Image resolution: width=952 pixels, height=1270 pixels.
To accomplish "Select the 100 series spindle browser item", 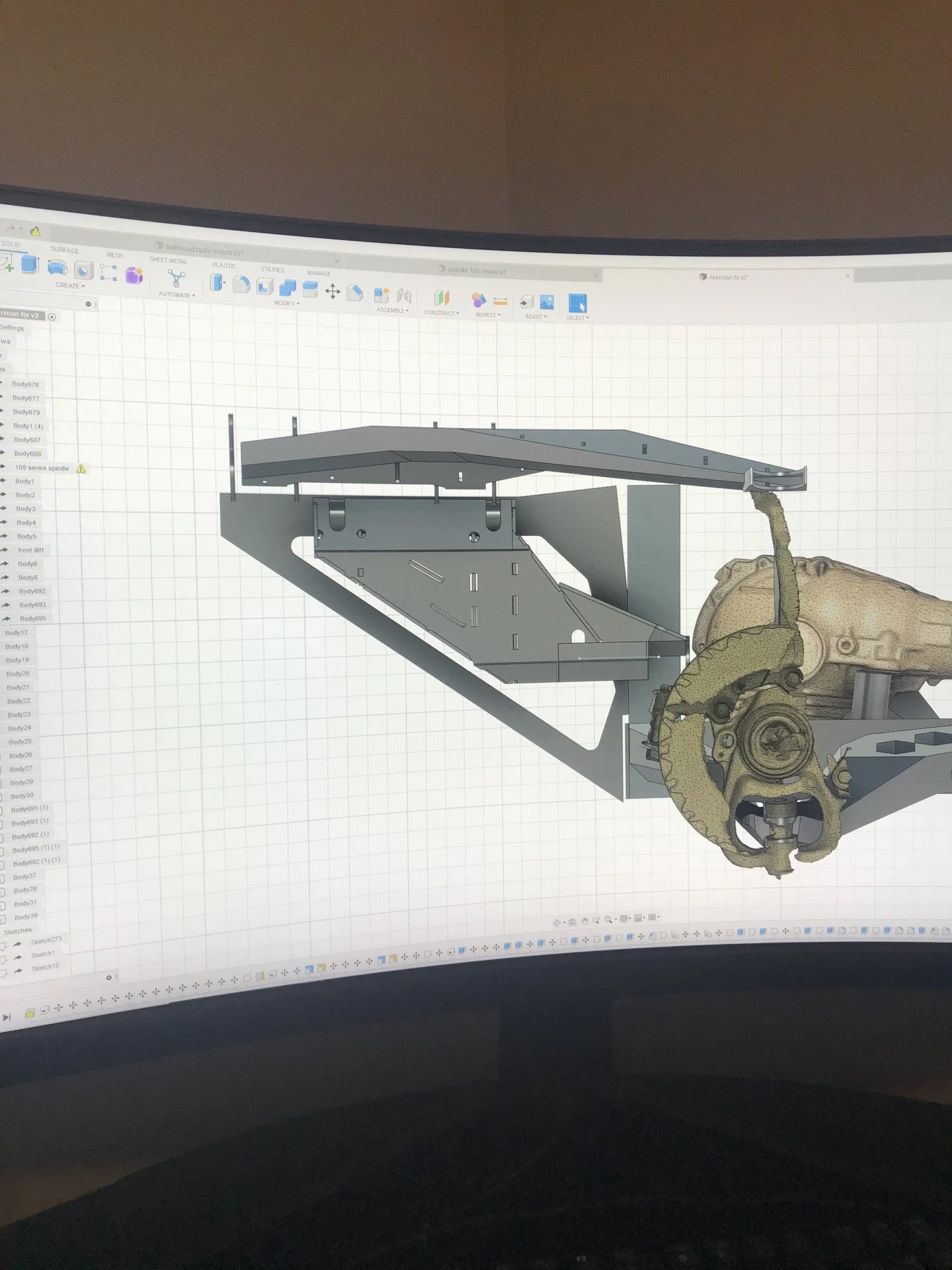I will (42, 468).
